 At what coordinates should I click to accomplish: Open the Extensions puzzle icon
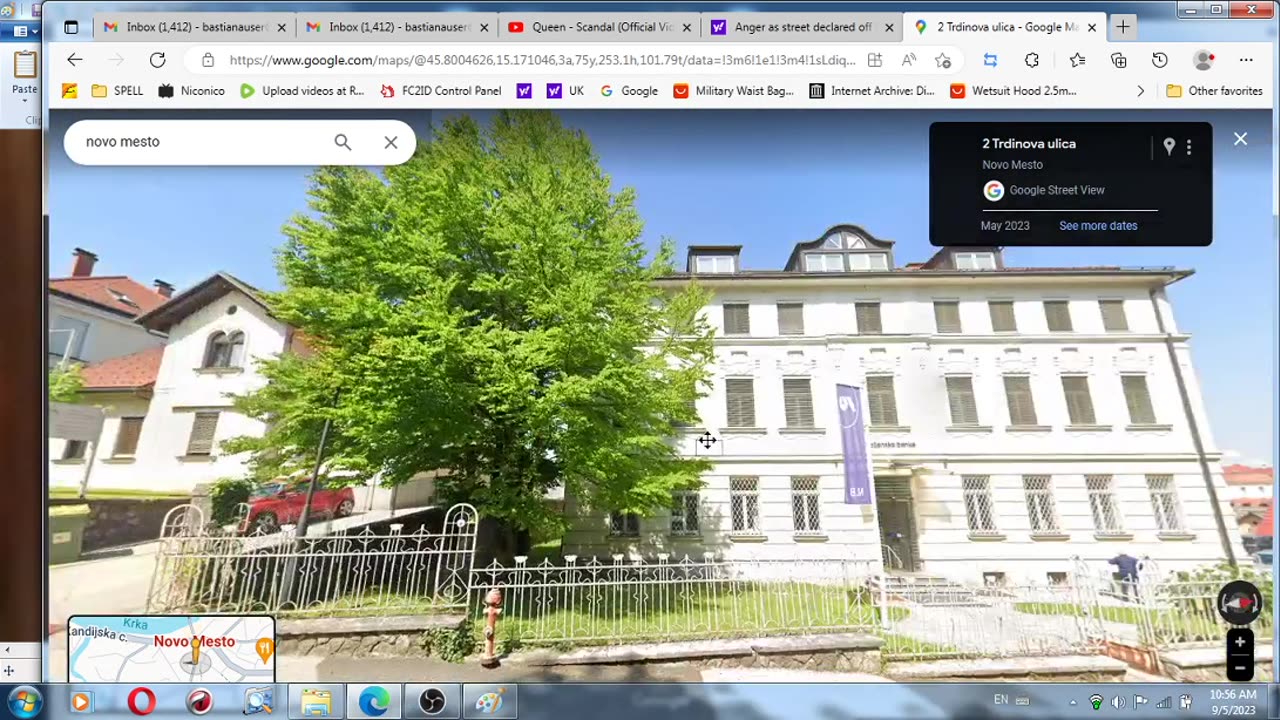(x=1032, y=60)
